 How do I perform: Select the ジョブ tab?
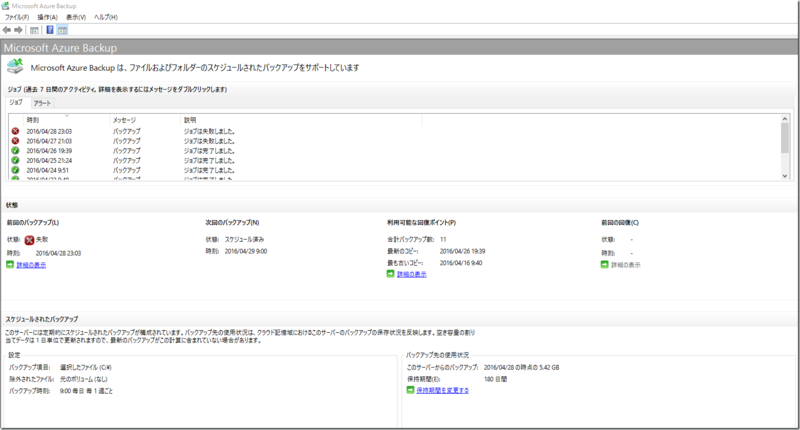[x=16, y=103]
